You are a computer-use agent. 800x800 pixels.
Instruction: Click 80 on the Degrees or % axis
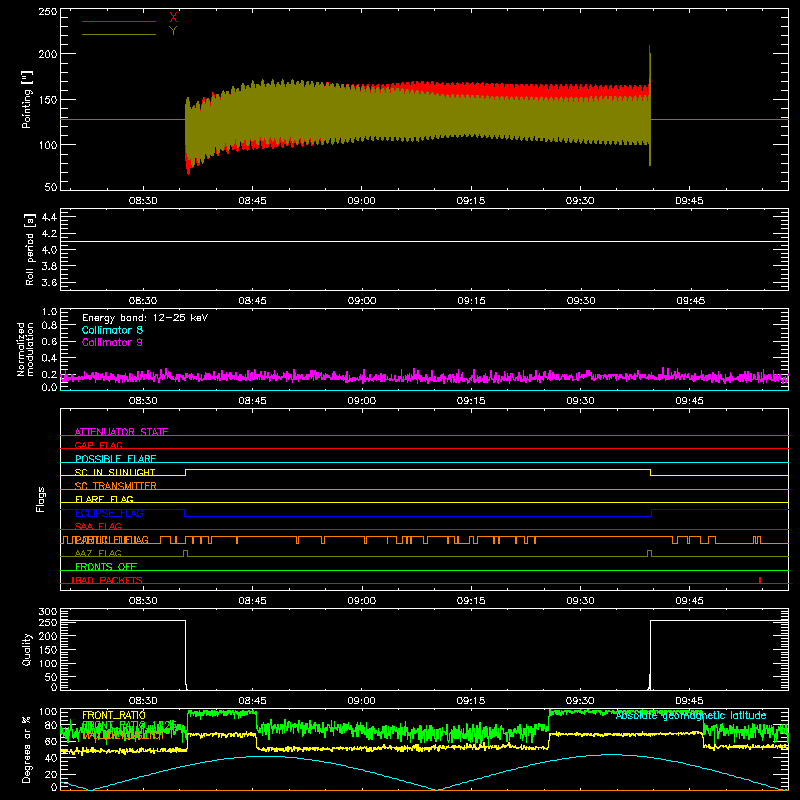[51, 725]
